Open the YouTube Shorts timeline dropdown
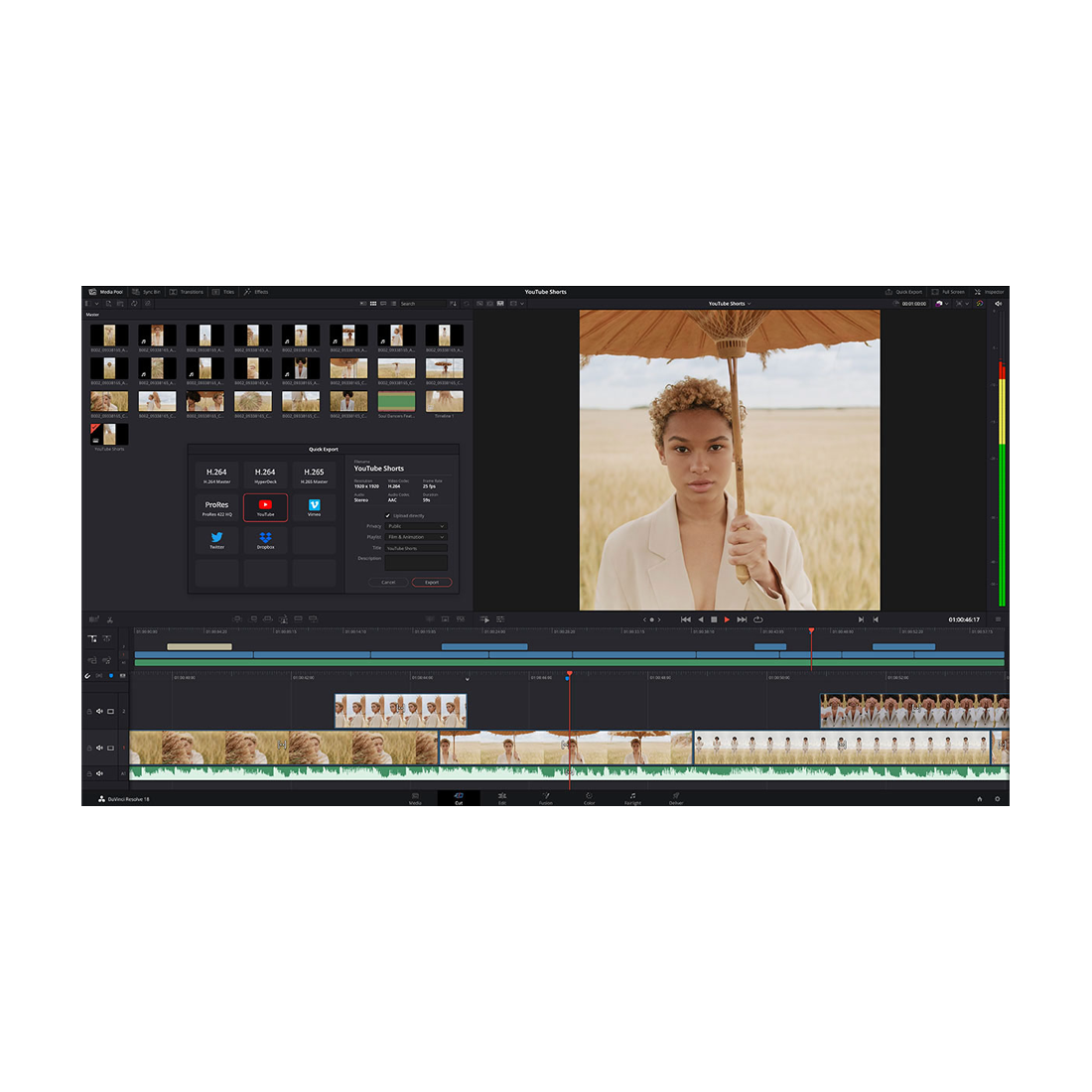 730,304
